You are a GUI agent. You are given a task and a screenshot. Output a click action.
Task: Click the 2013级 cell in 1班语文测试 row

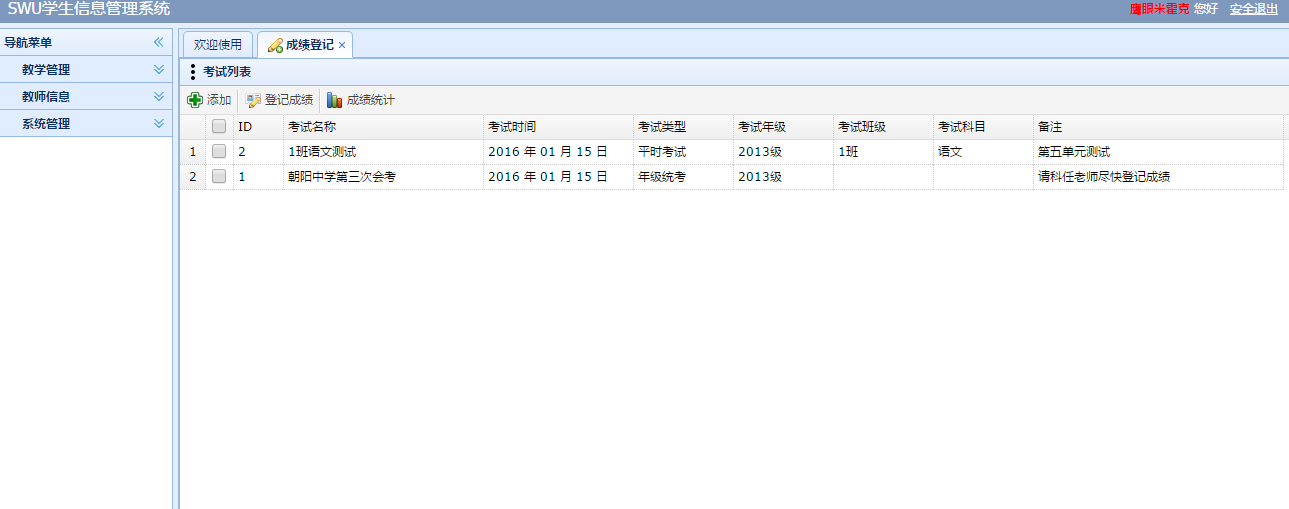[783, 152]
